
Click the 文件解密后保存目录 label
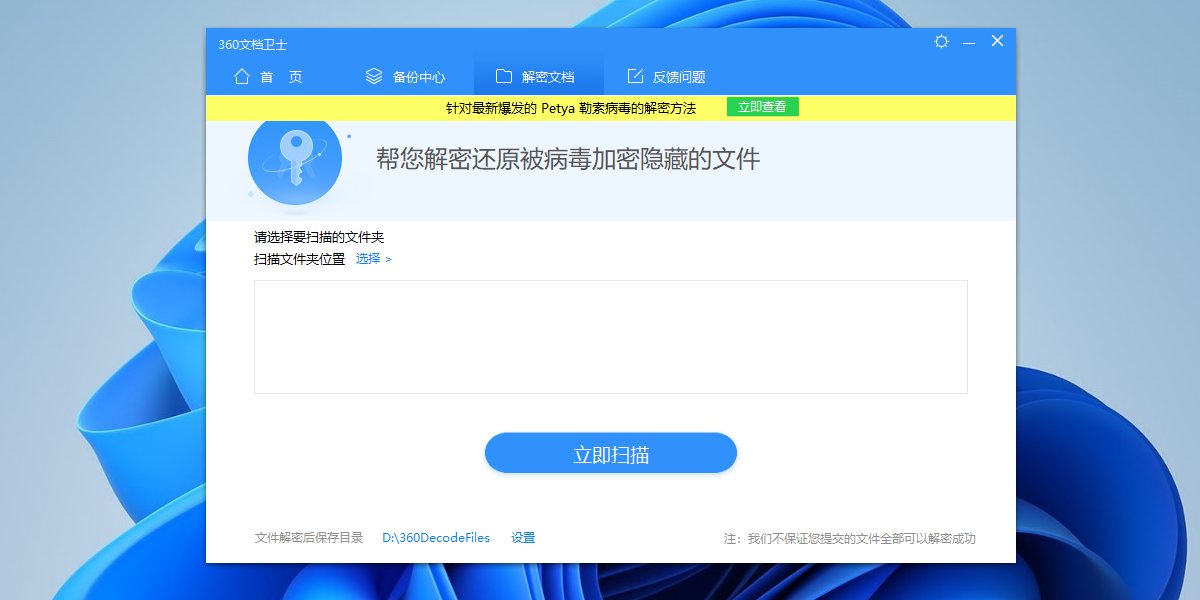tap(309, 538)
